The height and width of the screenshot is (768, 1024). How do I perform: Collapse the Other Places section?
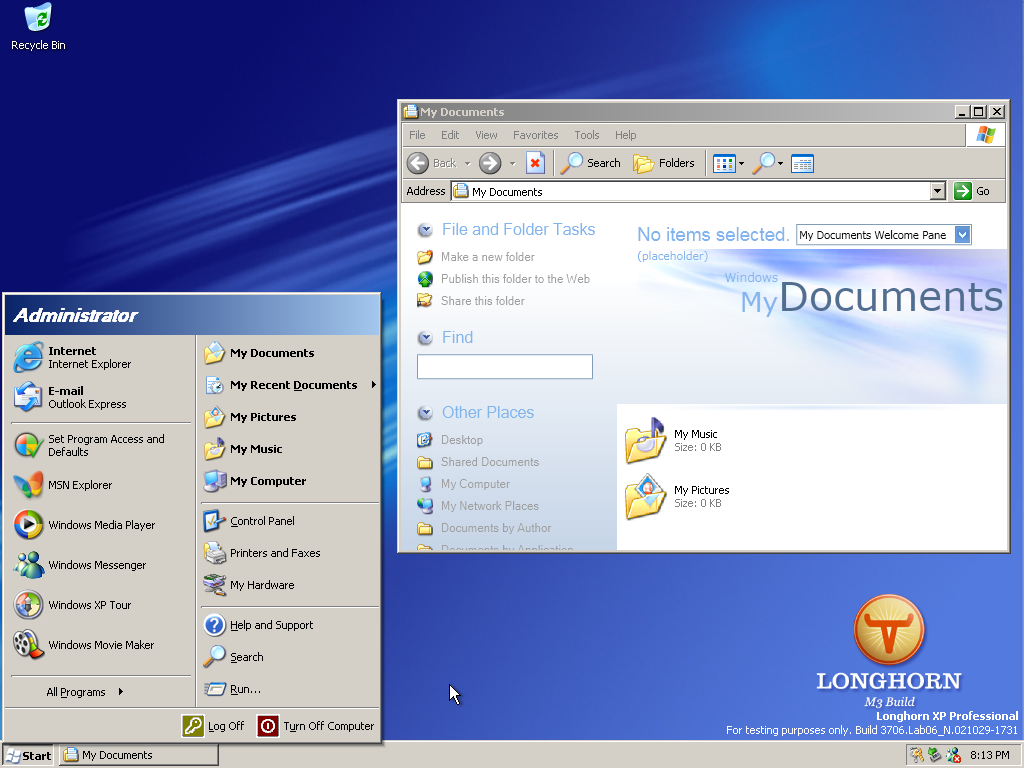pos(425,413)
